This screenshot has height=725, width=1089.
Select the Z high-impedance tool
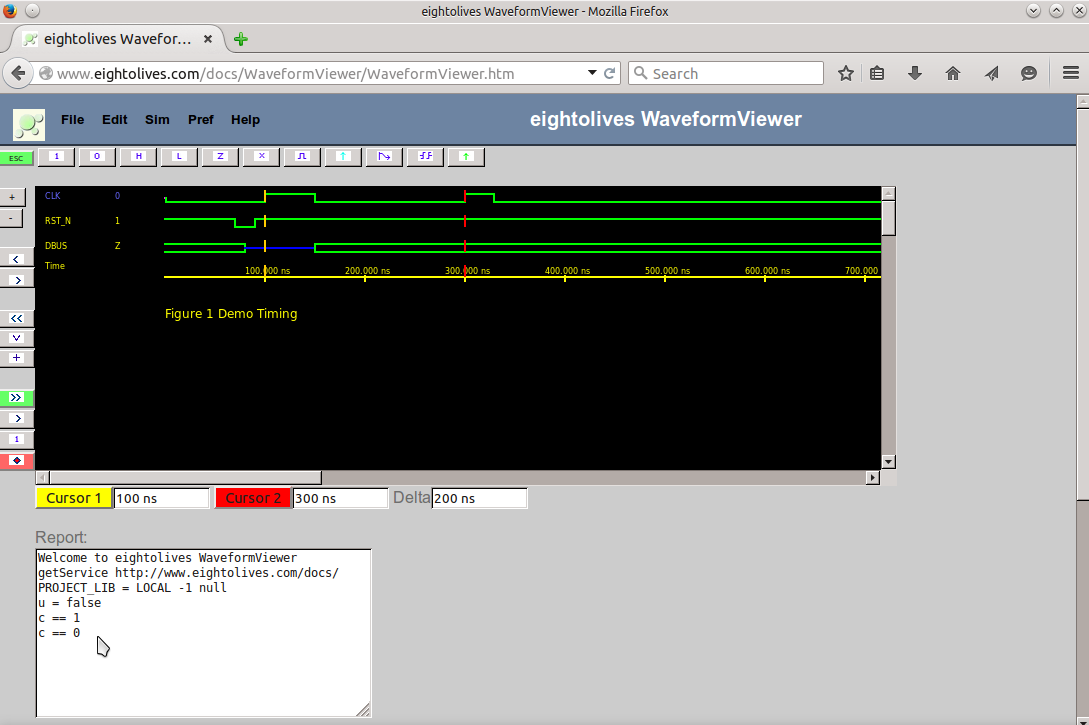[220, 156]
